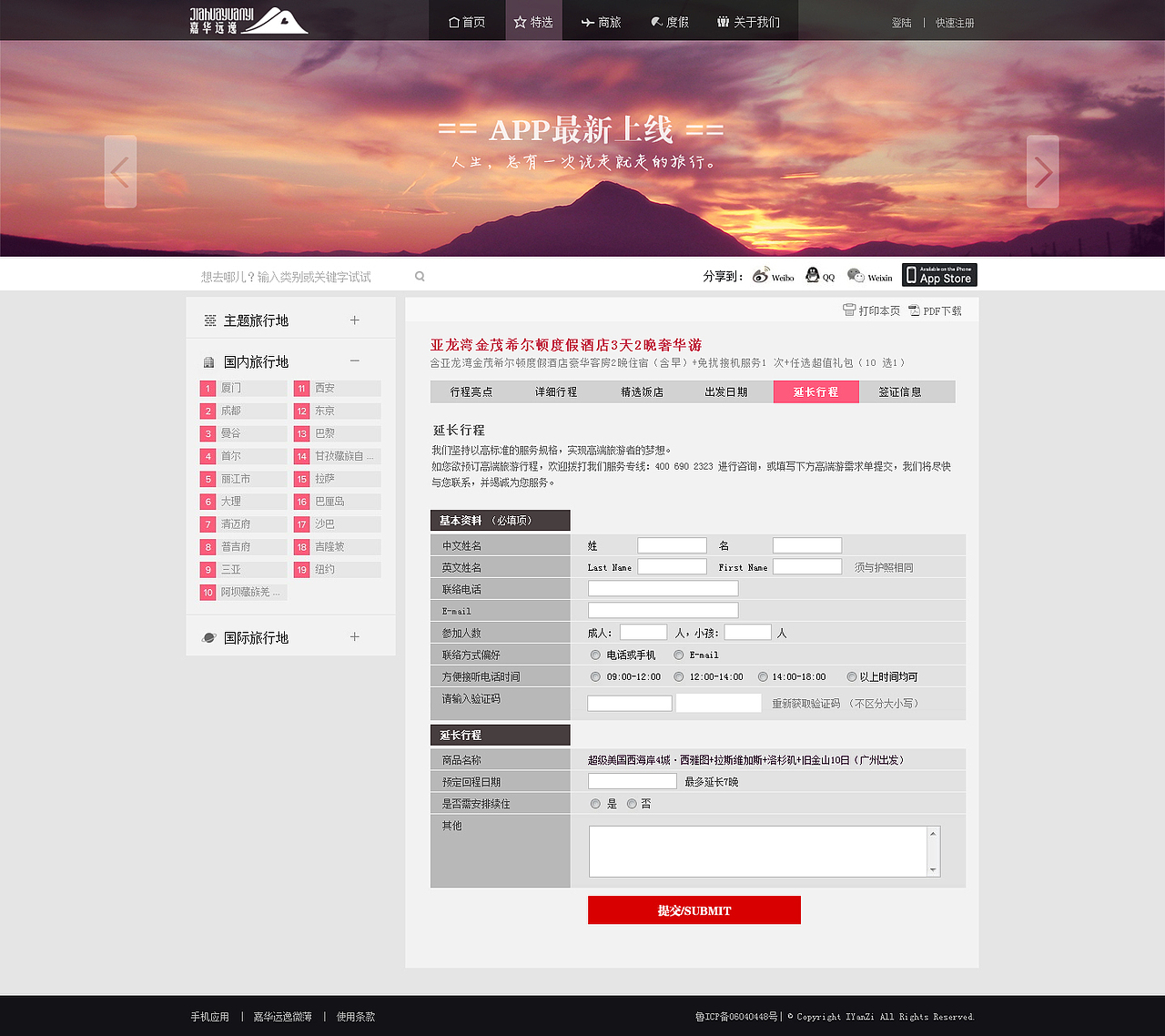Select 否 for arranging accommodation
Image resolution: width=1165 pixels, height=1036 pixels.
pyautogui.click(x=632, y=804)
